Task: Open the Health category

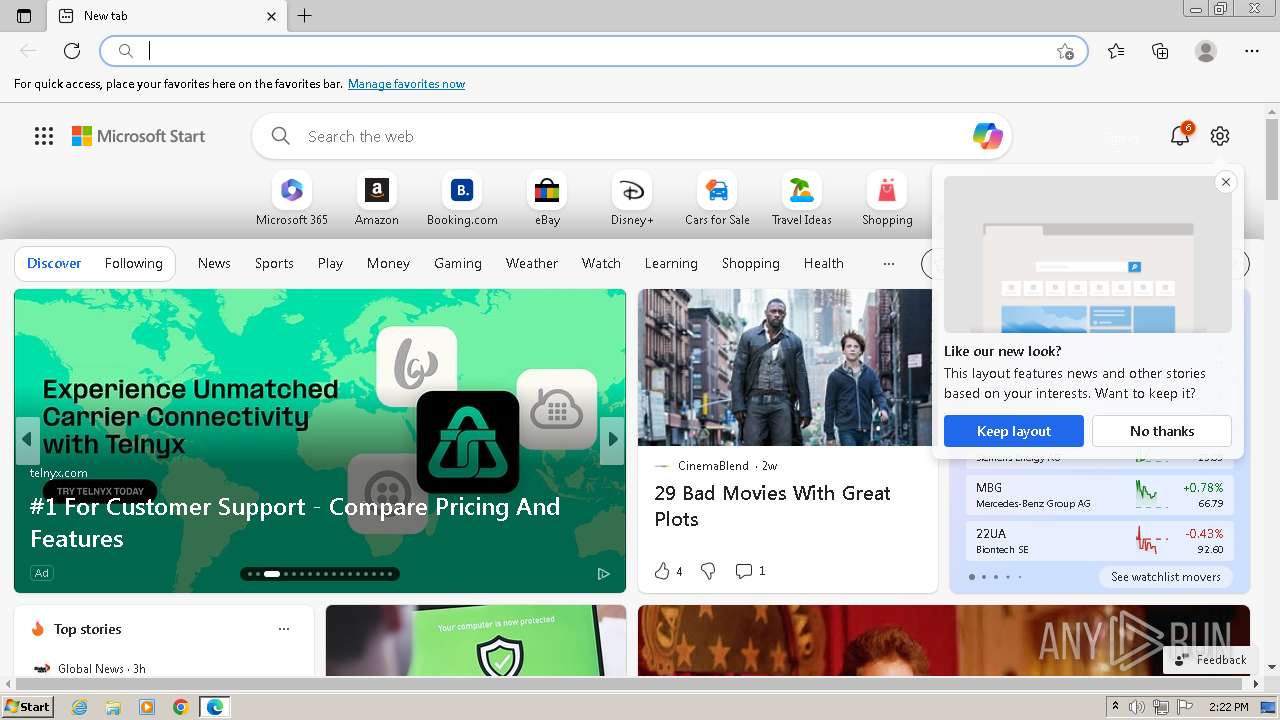Action: tap(824, 264)
